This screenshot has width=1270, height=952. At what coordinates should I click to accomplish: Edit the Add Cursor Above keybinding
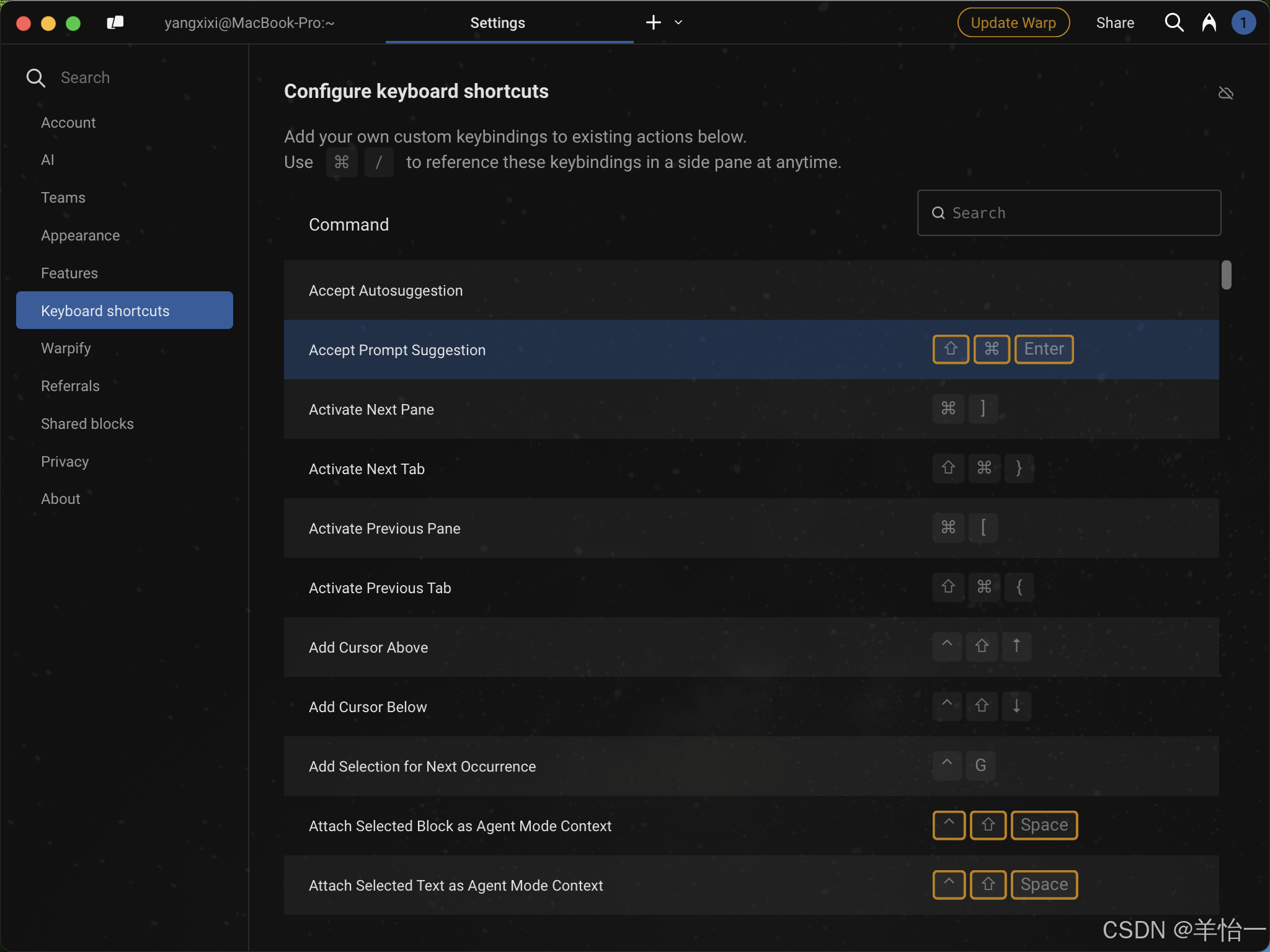tap(982, 647)
